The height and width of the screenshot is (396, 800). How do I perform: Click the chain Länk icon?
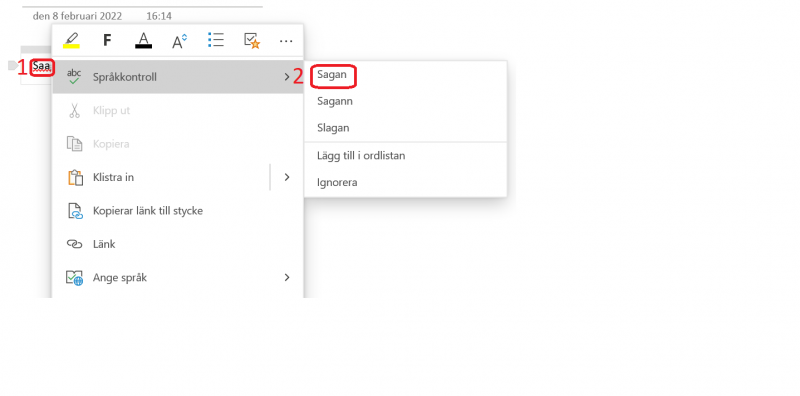[74, 244]
